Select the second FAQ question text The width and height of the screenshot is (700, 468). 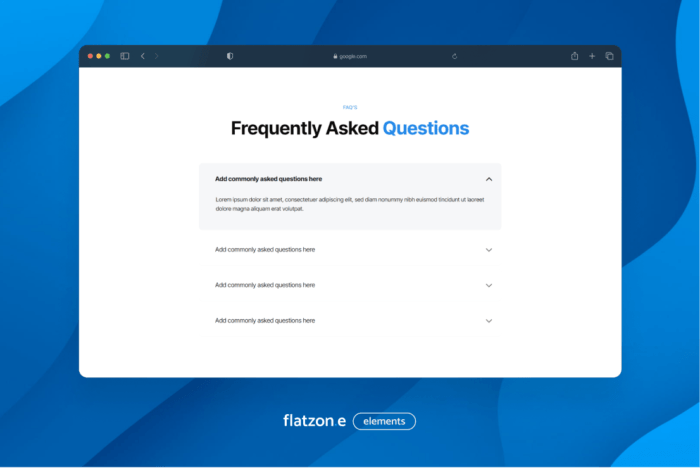tap(265, 250)
